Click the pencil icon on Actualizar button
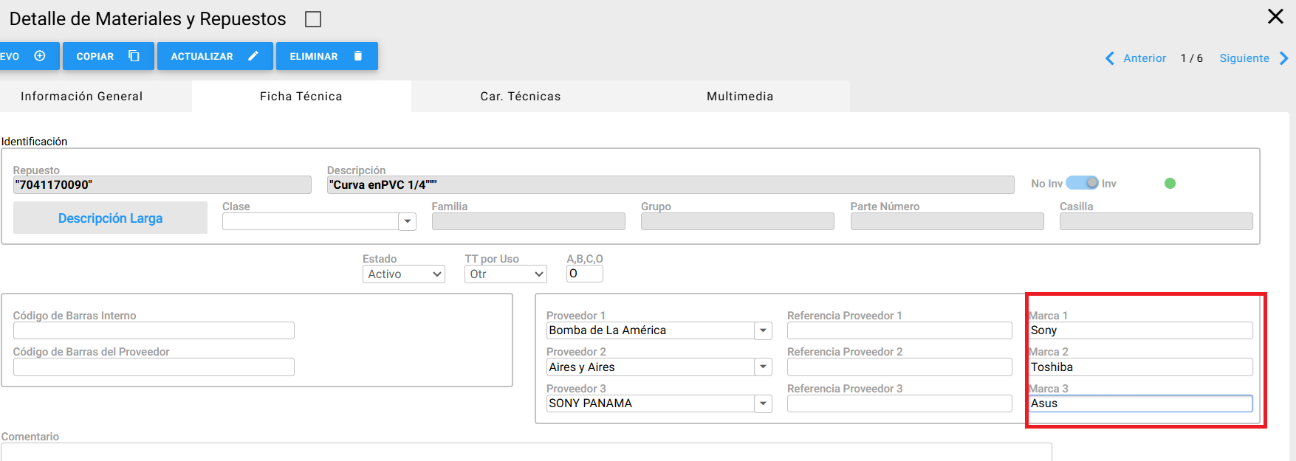 pyautogui.click(x=254, y=57)
